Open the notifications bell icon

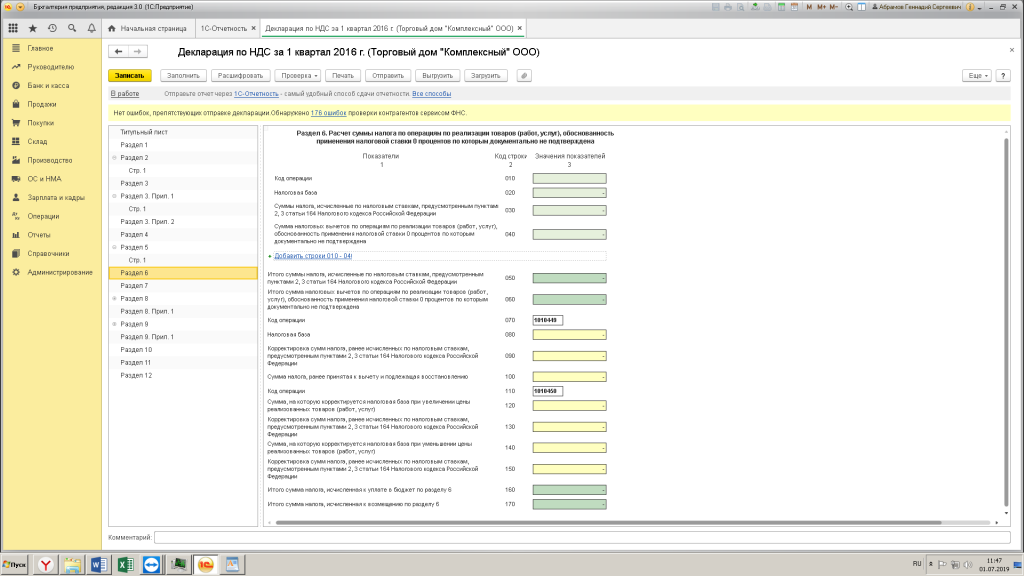pos(91,28)
